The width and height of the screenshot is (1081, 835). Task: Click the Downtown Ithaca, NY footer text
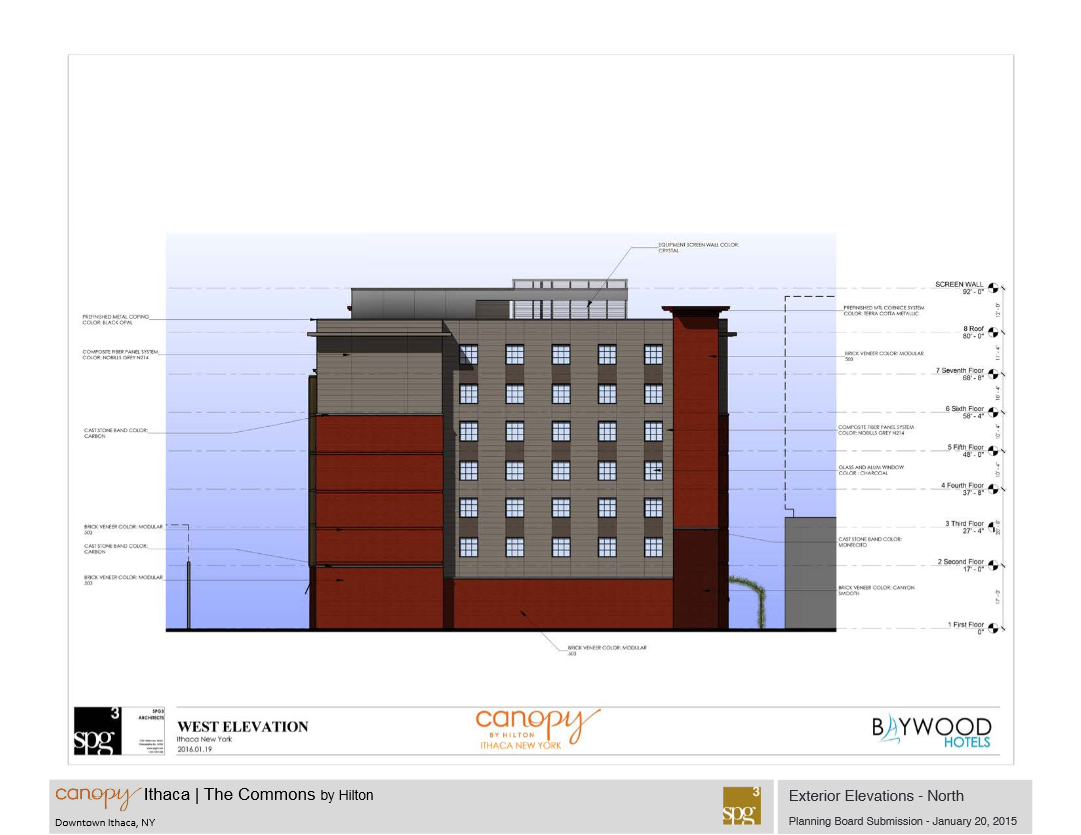(x=105, y=822)
